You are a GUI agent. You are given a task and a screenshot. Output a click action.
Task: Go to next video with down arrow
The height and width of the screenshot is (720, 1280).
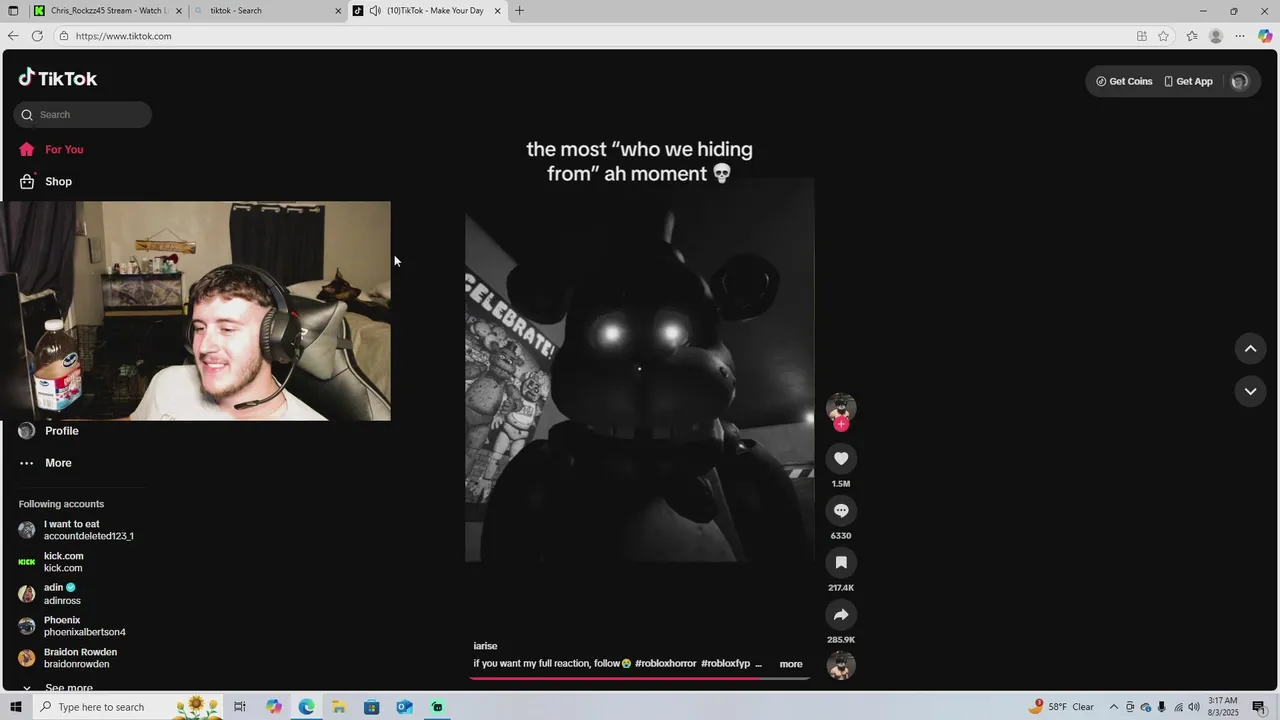click(1250, 391)
